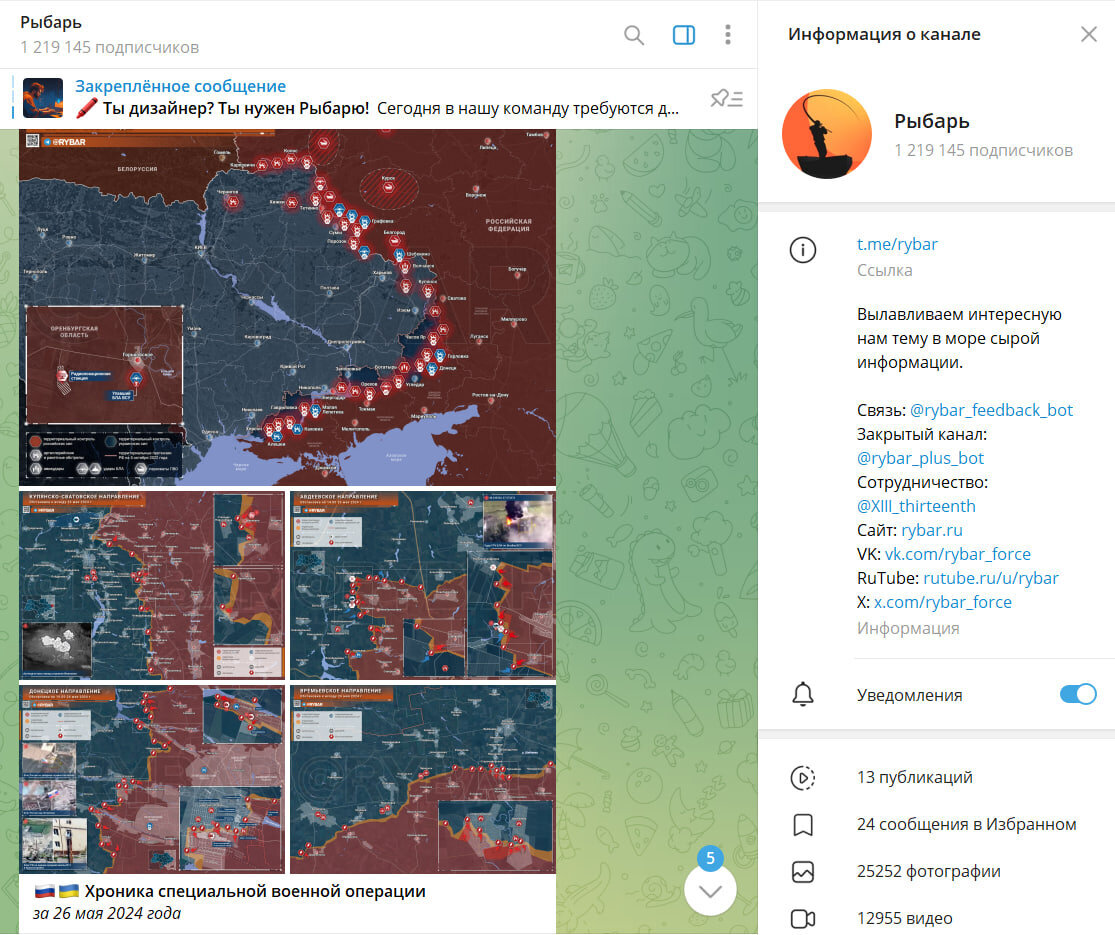
Task: Open the Авдеевское направление map thumbnail
Action: (423, 584)
